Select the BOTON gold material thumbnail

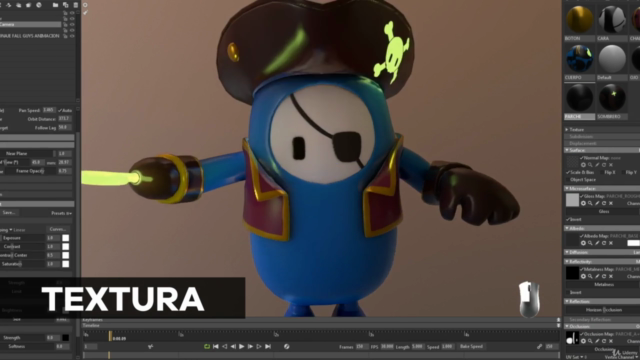(580, 20)
